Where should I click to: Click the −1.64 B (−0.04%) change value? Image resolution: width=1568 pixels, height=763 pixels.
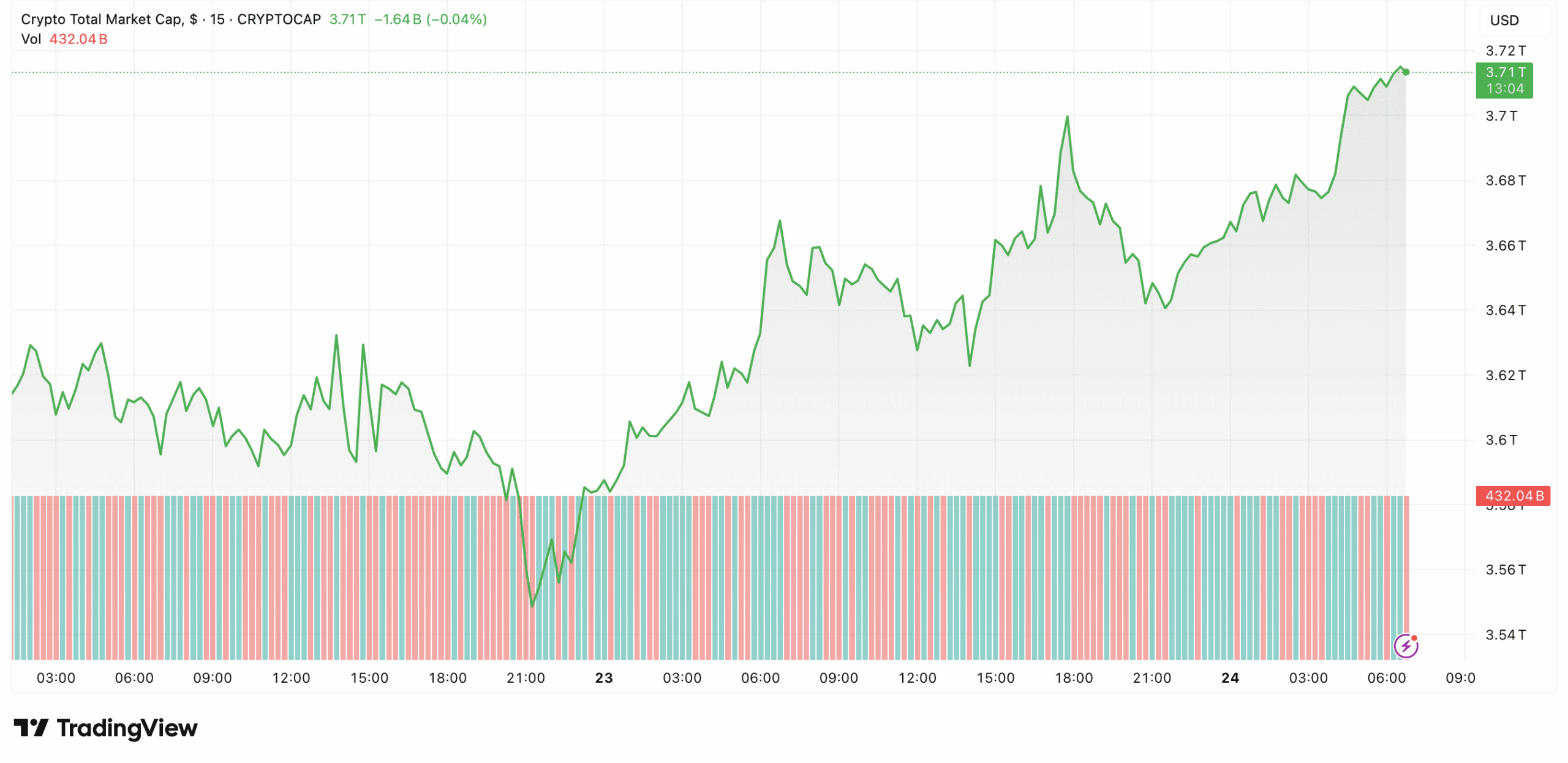[430, 19]
